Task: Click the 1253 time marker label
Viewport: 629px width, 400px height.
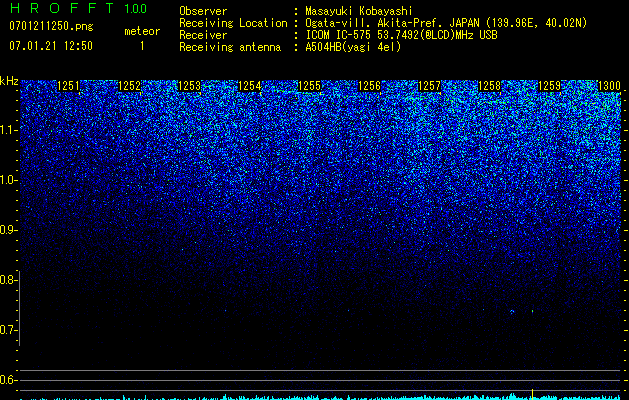Action: [189, 86]
